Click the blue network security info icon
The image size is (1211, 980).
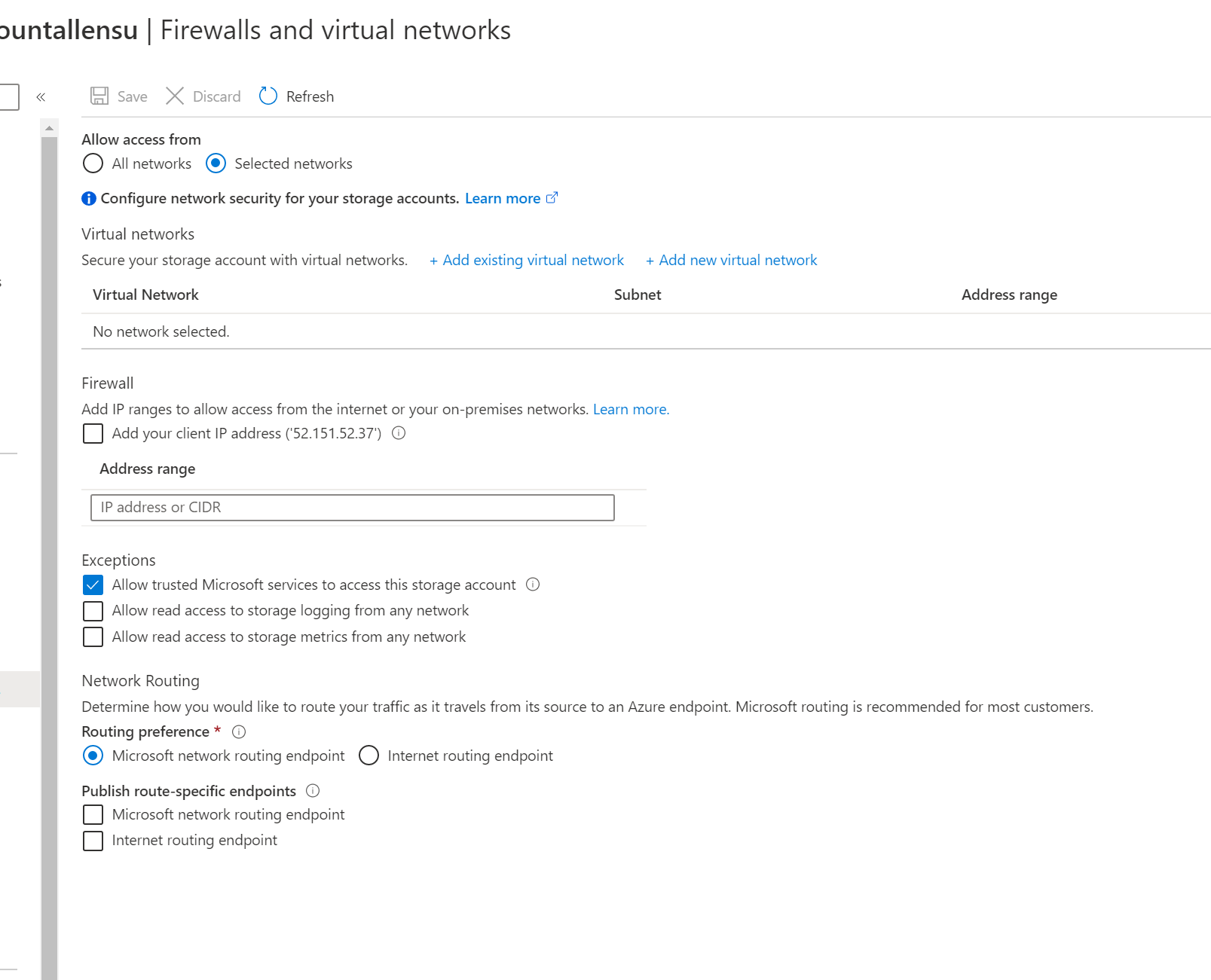[x=88, y=198]
